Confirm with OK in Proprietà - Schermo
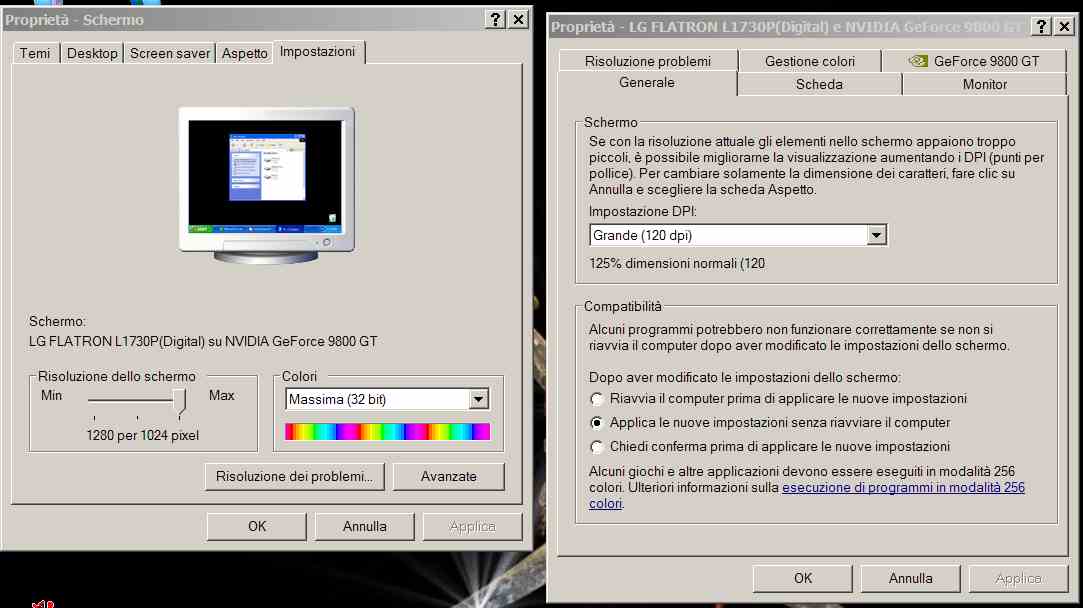This screenshot has height=608, width=1083. pos(257,526)
